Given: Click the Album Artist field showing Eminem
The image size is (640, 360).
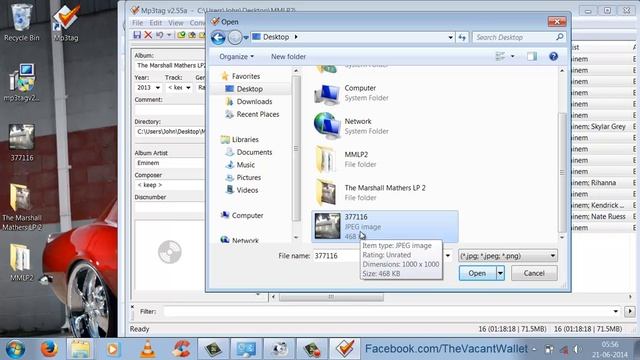Looking at the screenshot, I should (x=171, y=163).
